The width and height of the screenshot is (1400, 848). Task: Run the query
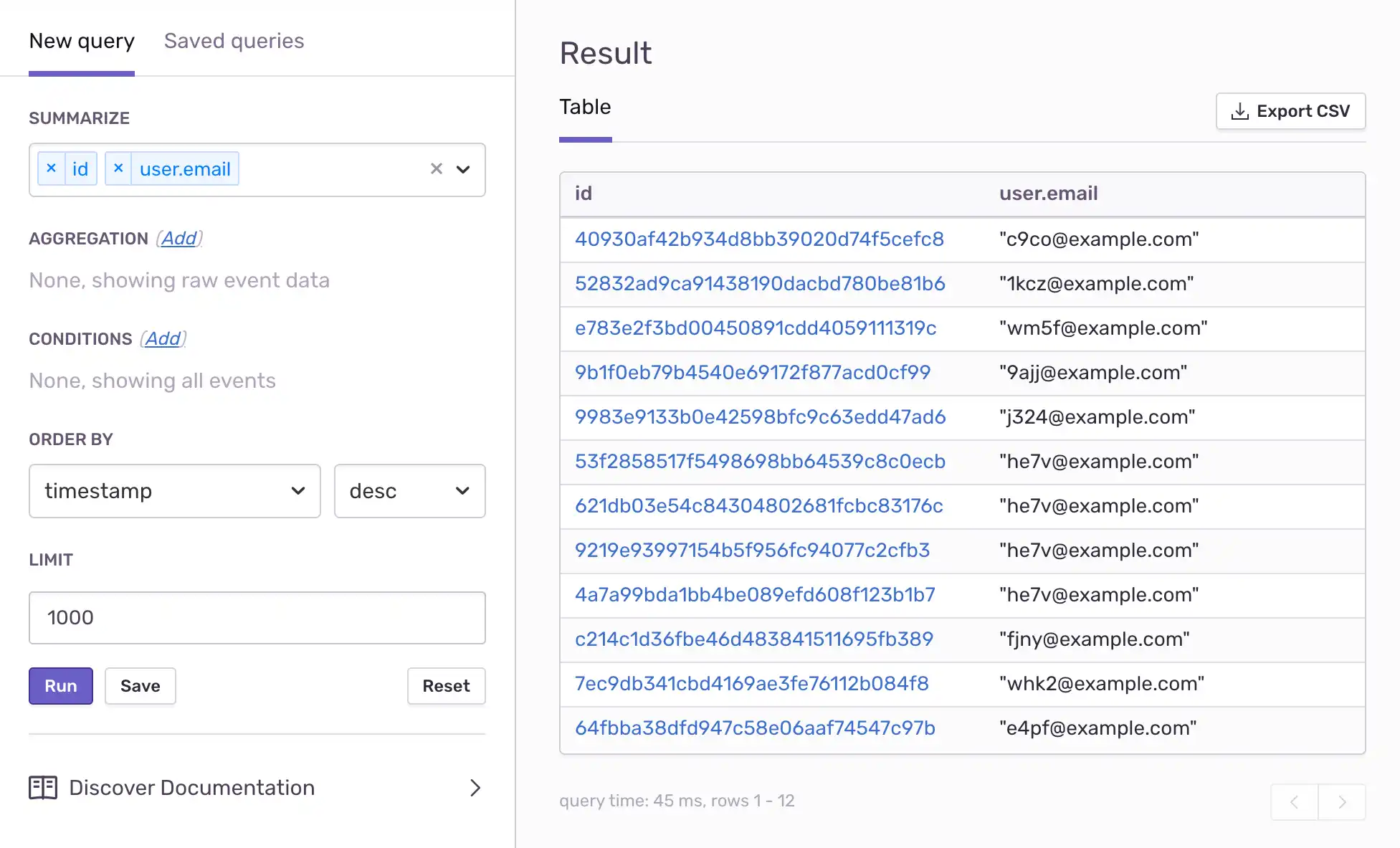(x=61, y=686)
